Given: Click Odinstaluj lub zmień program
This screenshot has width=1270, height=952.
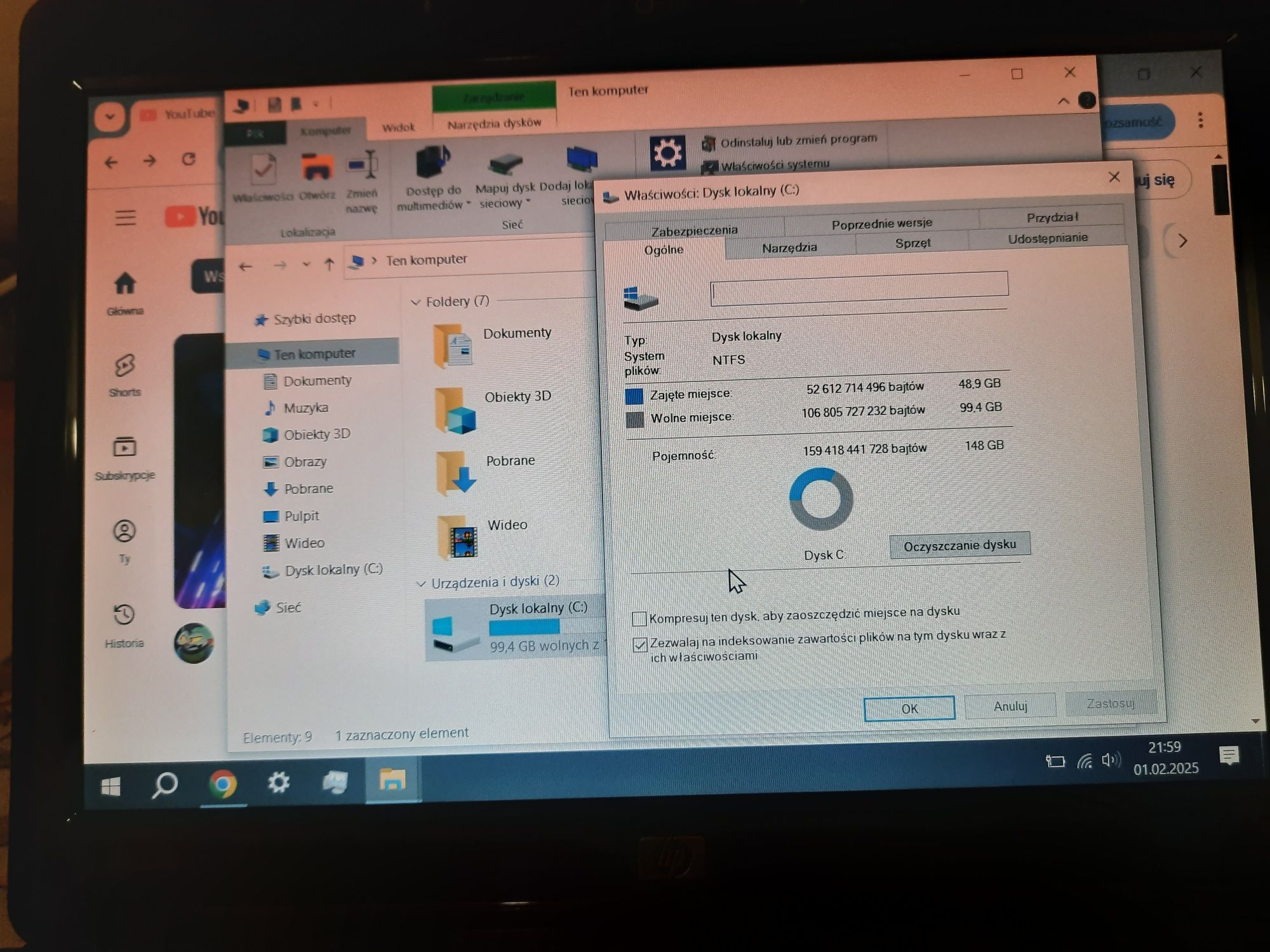Looking at the screenshot, I should [790, 141].
